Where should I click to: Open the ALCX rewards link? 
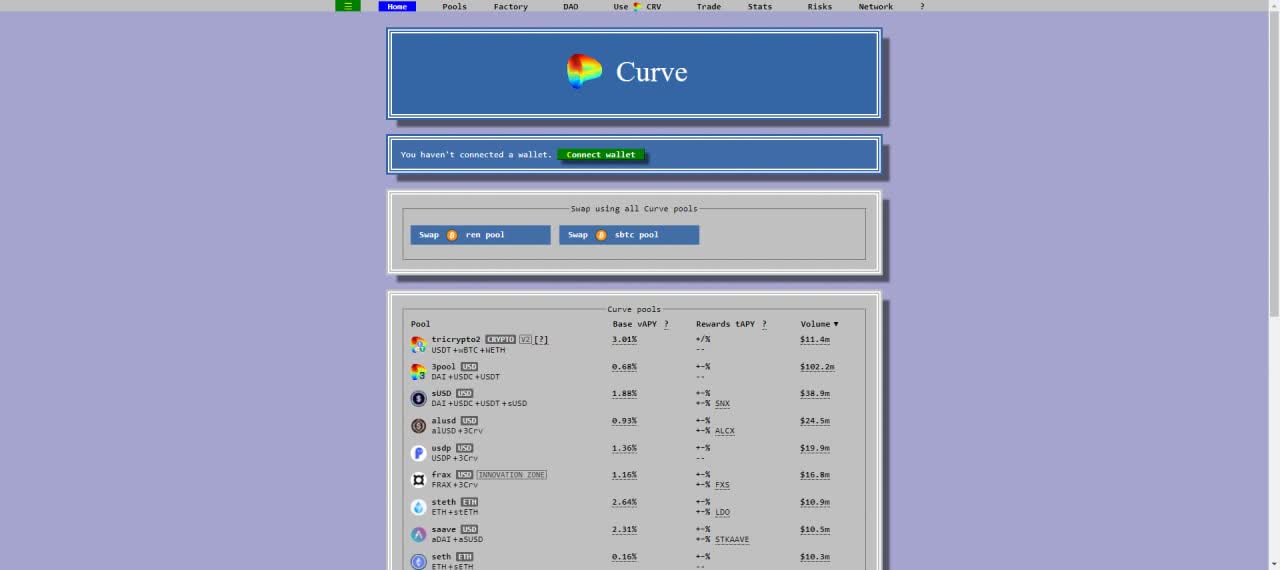pyautogui.click(x=725, y=431)
